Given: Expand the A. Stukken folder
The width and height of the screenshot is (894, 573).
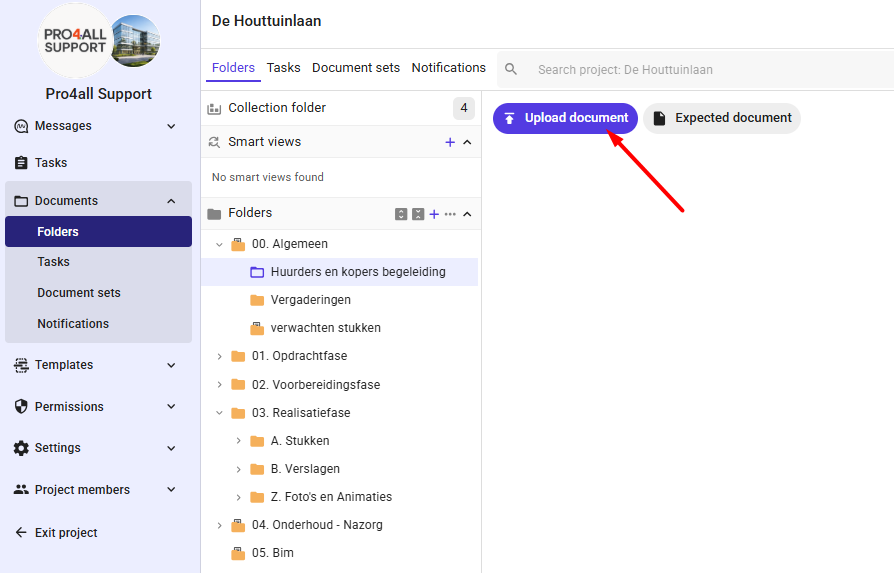Looking at the screenshot, I should (238, 441).
